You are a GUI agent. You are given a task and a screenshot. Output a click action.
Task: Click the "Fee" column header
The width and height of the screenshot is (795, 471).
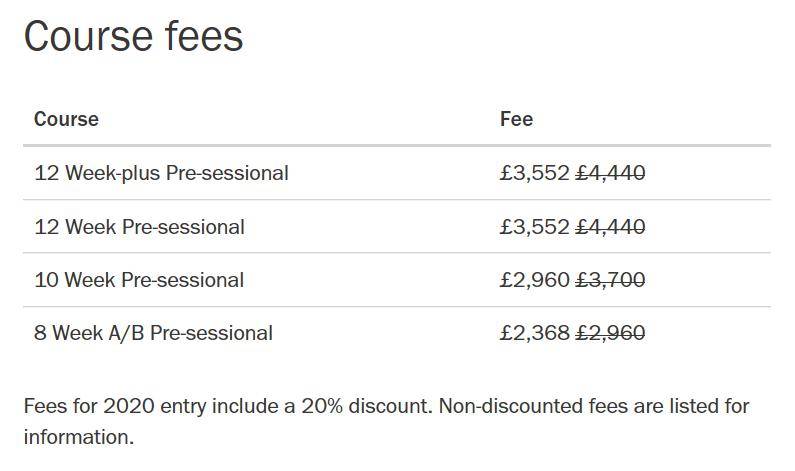click(516, 119)
